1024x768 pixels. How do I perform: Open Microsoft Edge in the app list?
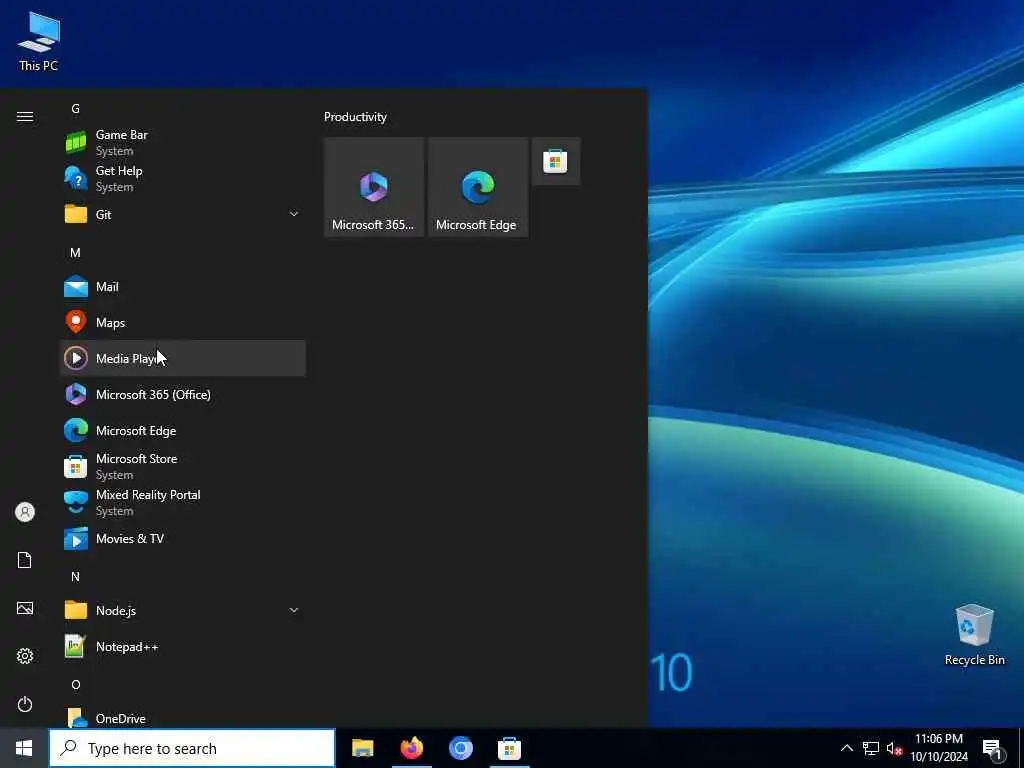(x=183, y=430)
